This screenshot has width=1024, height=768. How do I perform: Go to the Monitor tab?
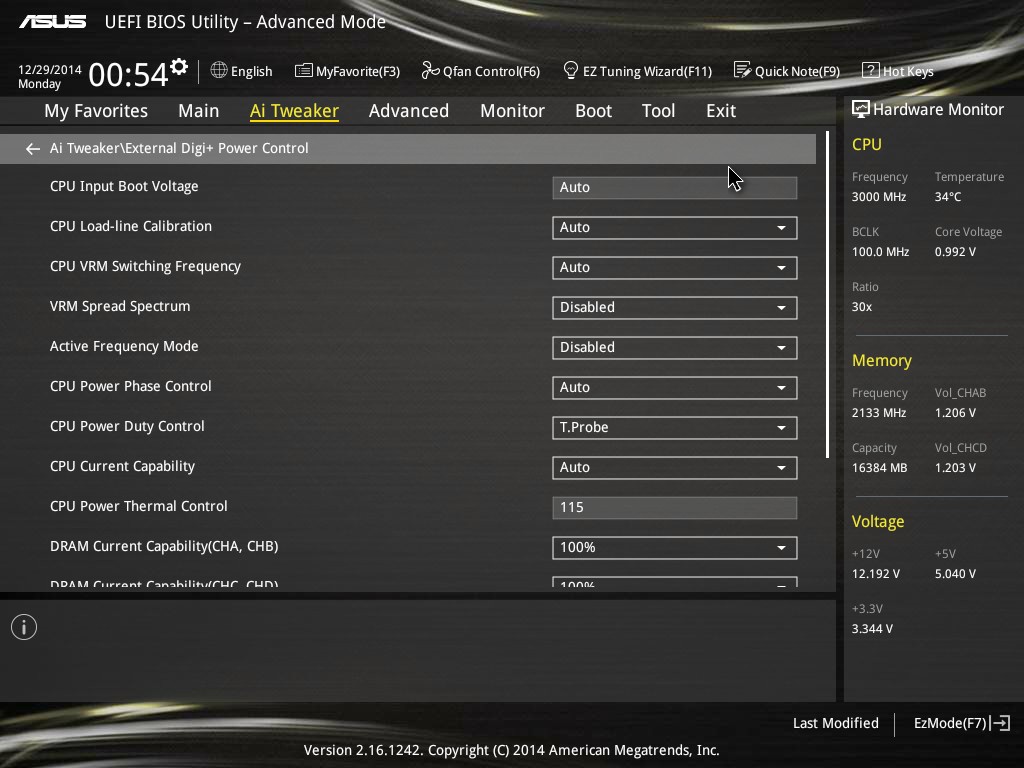[x=513, y=111]
